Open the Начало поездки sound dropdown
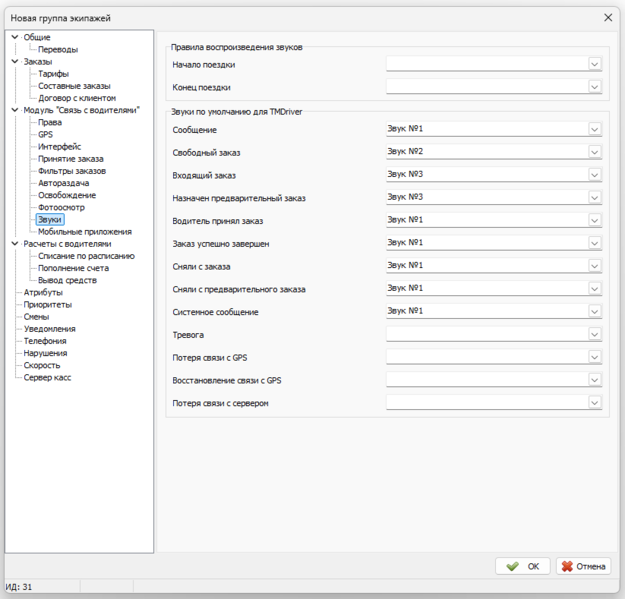 click(x=595, y=64)
